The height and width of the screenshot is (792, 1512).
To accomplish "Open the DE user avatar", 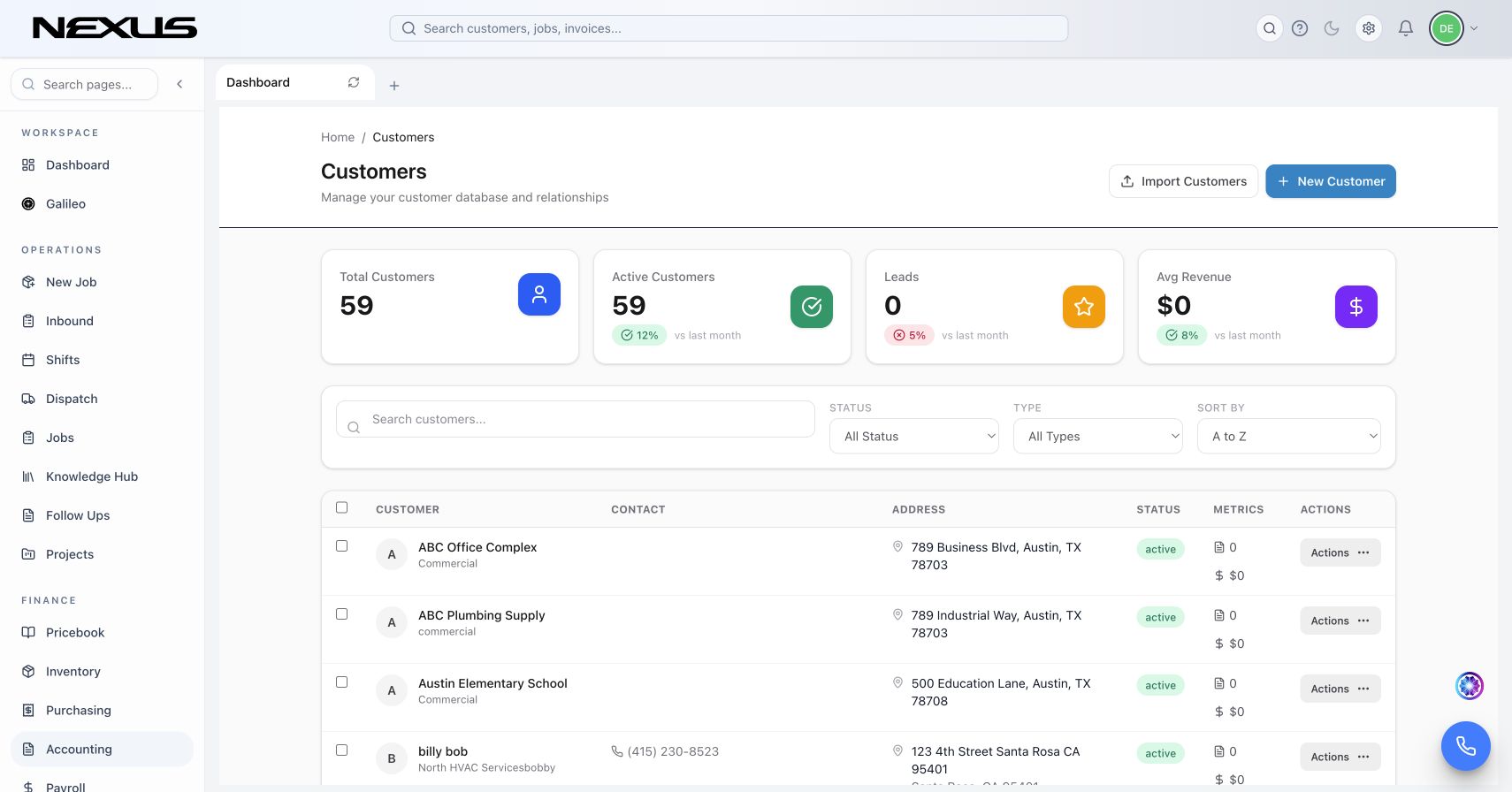I will 1447,28.
